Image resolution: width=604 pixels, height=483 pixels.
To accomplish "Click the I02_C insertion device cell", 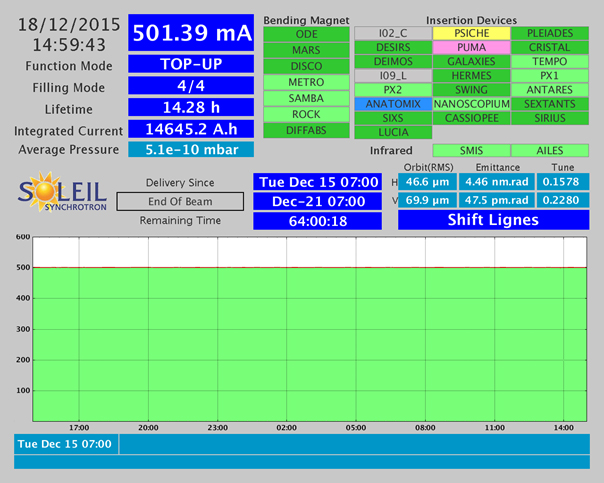I will 392,33.
